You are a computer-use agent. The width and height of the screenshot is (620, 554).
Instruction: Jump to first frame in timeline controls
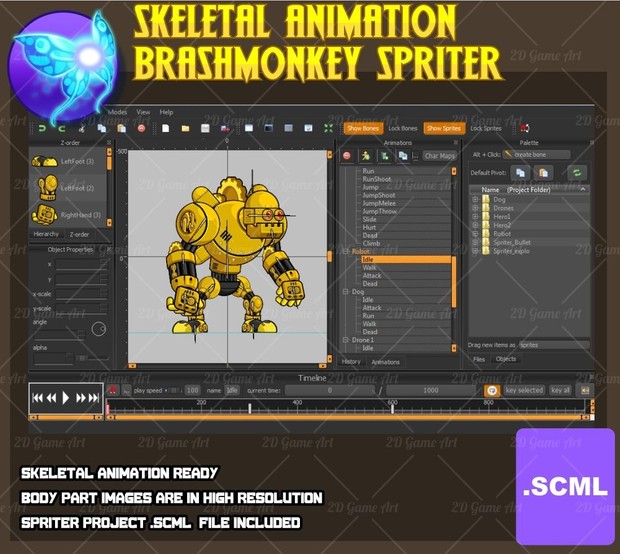pos(38,398)
